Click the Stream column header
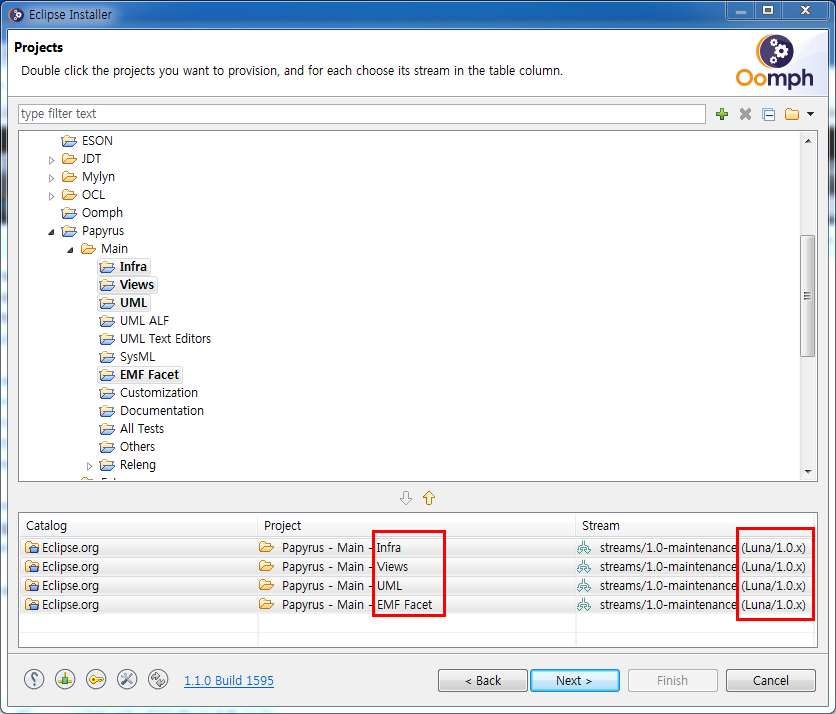 click(x=695, y=526)
